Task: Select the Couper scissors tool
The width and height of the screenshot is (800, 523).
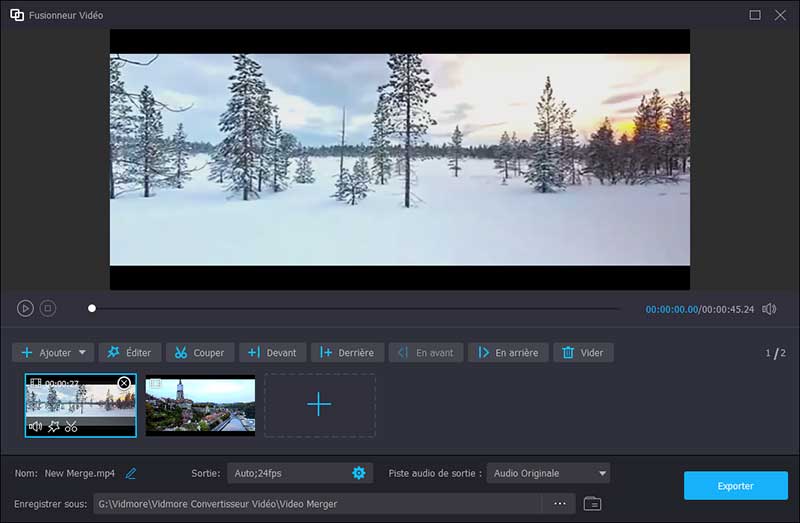Action: pyautogui.click(x=199, y=353)
